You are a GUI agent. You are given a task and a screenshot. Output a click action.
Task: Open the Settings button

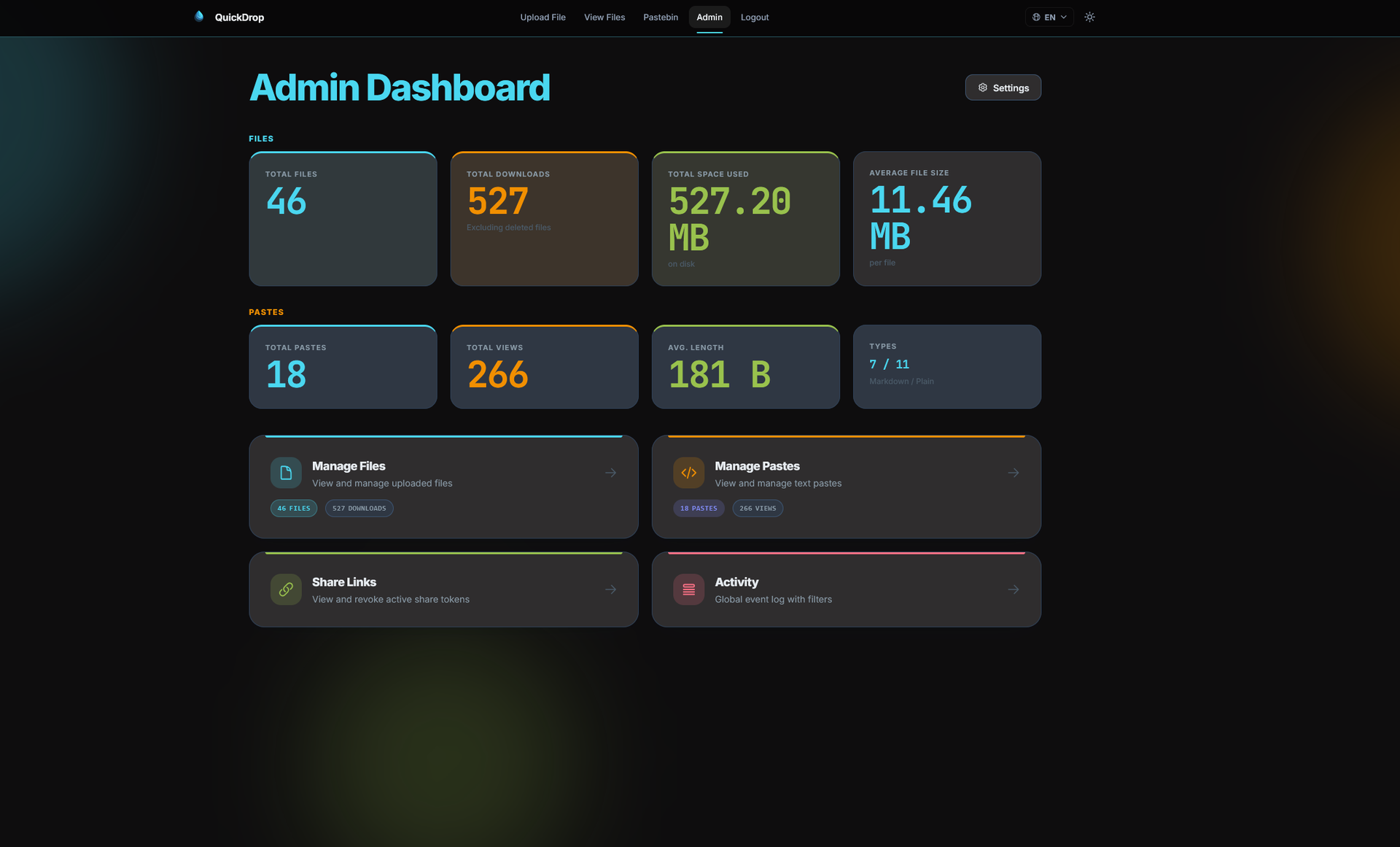coord(1003,88)
